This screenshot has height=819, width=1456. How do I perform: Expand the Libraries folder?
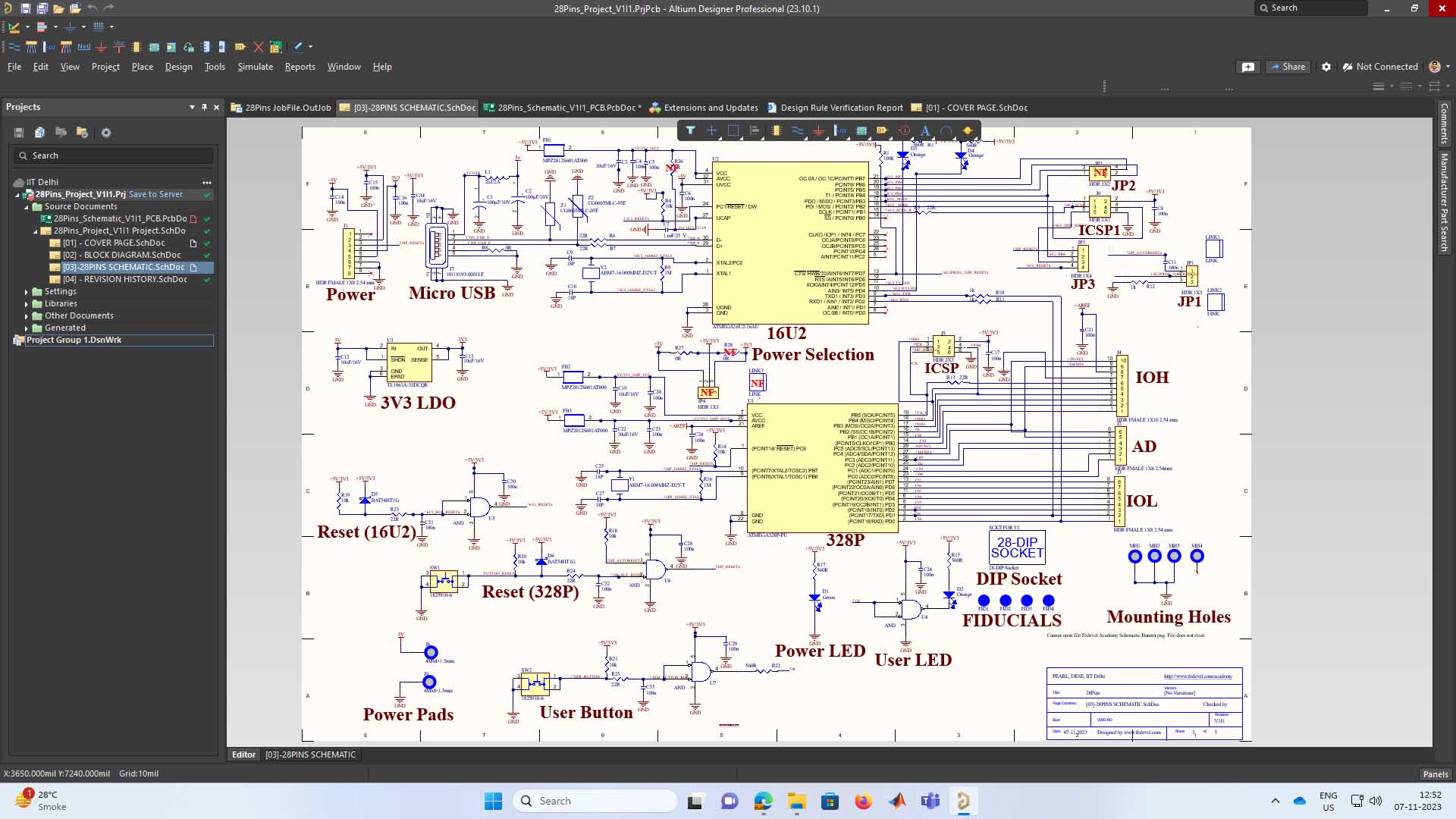(27, 304)
